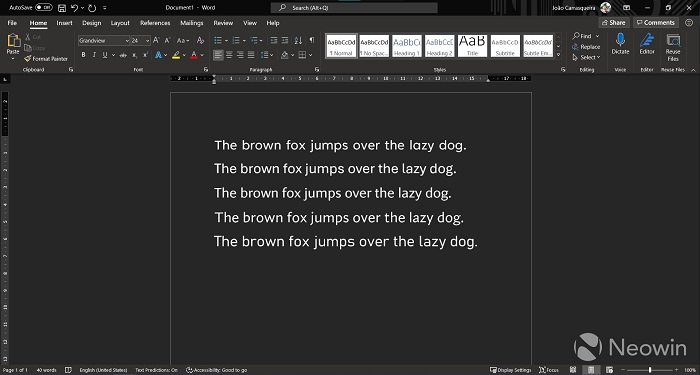Center the paragraph text
This screenshot has width=700, height=375.
(229, 55)
